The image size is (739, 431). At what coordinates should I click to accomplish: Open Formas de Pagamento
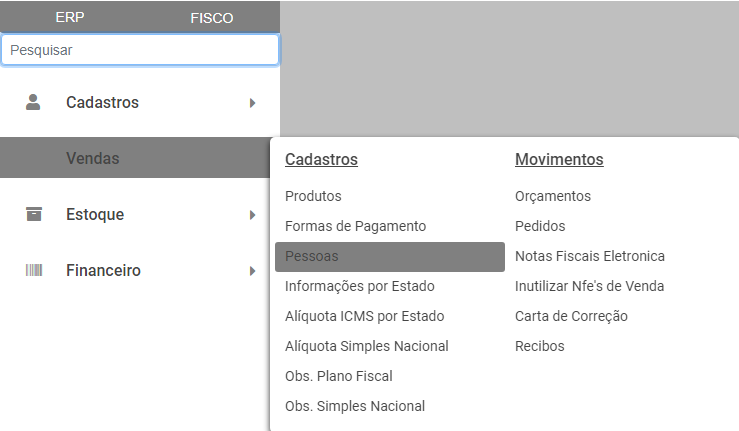[355, 226]
